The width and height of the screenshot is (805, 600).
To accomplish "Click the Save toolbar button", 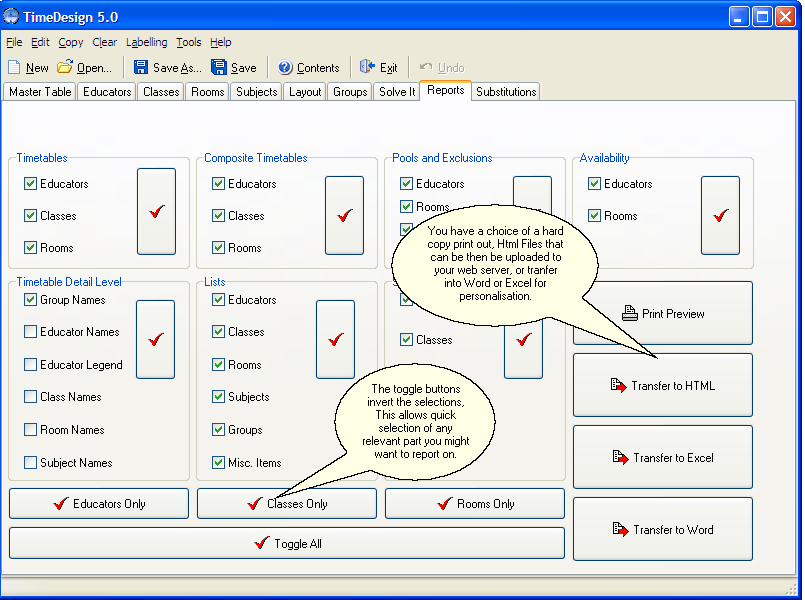I will pyautogui.click(x=234, y=67).
